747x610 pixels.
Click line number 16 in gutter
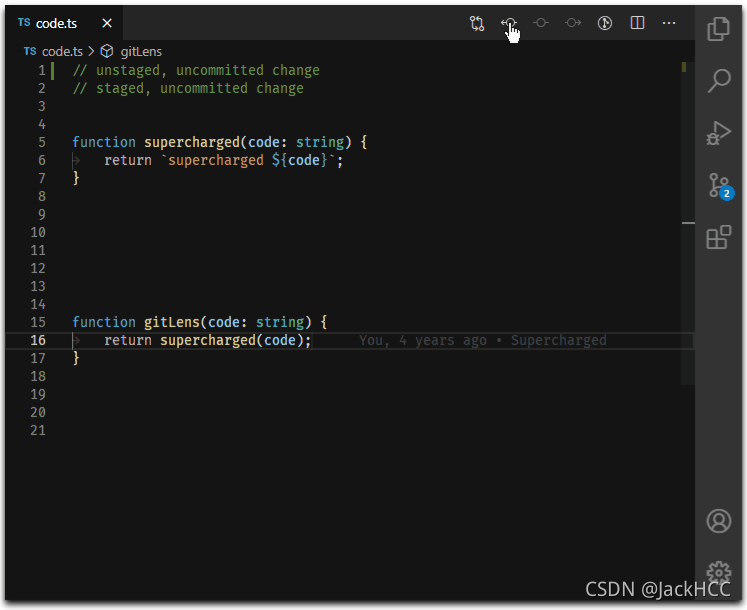coord(38,340)
